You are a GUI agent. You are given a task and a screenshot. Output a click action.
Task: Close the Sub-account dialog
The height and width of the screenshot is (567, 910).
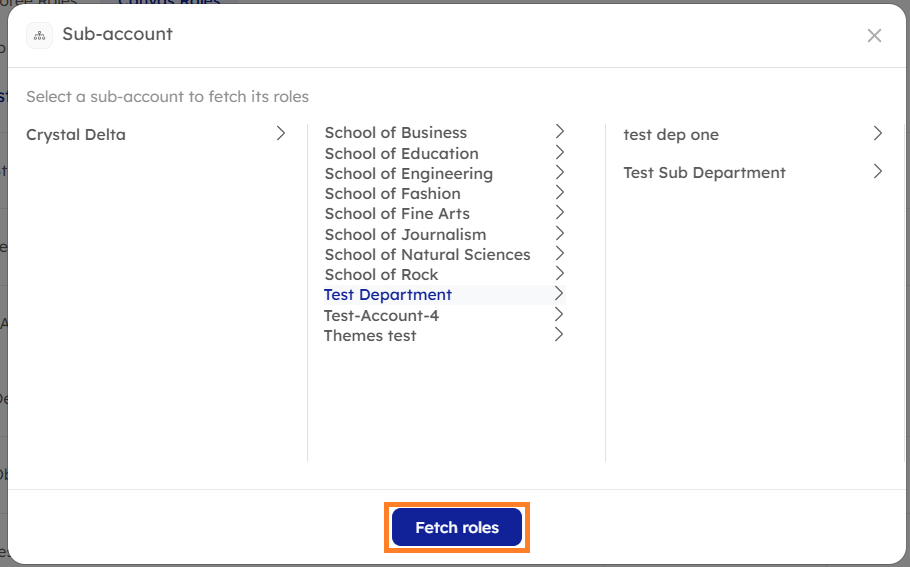pos(874,36)
